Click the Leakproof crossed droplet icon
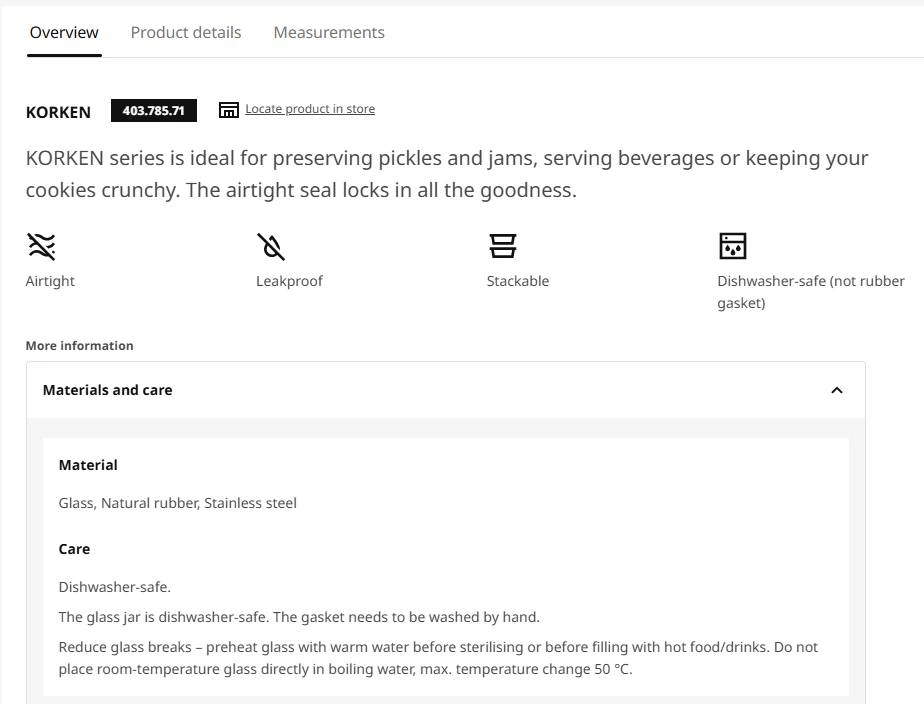 (271, 246)
